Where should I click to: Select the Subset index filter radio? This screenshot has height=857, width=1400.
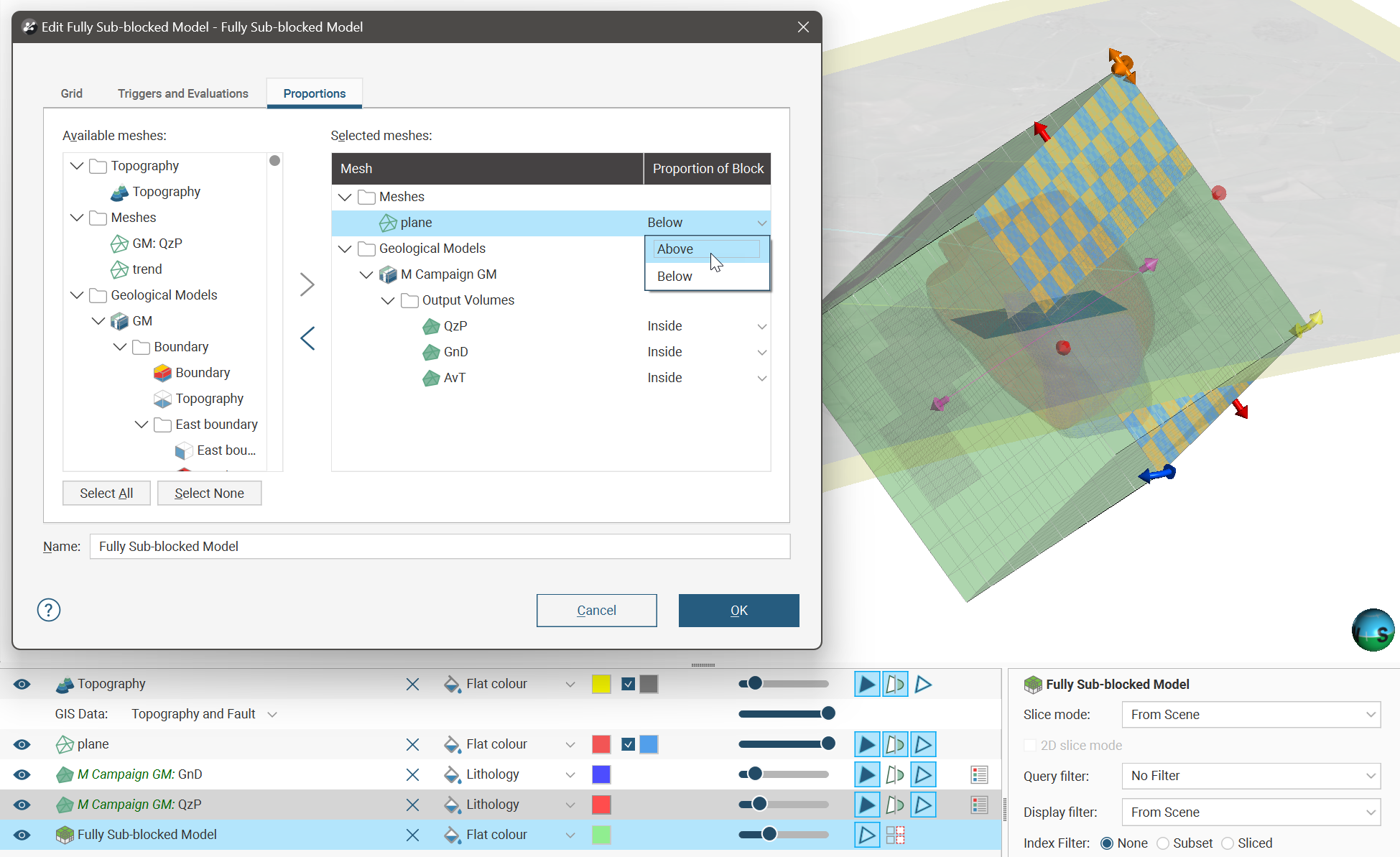tap(1163, 843)
